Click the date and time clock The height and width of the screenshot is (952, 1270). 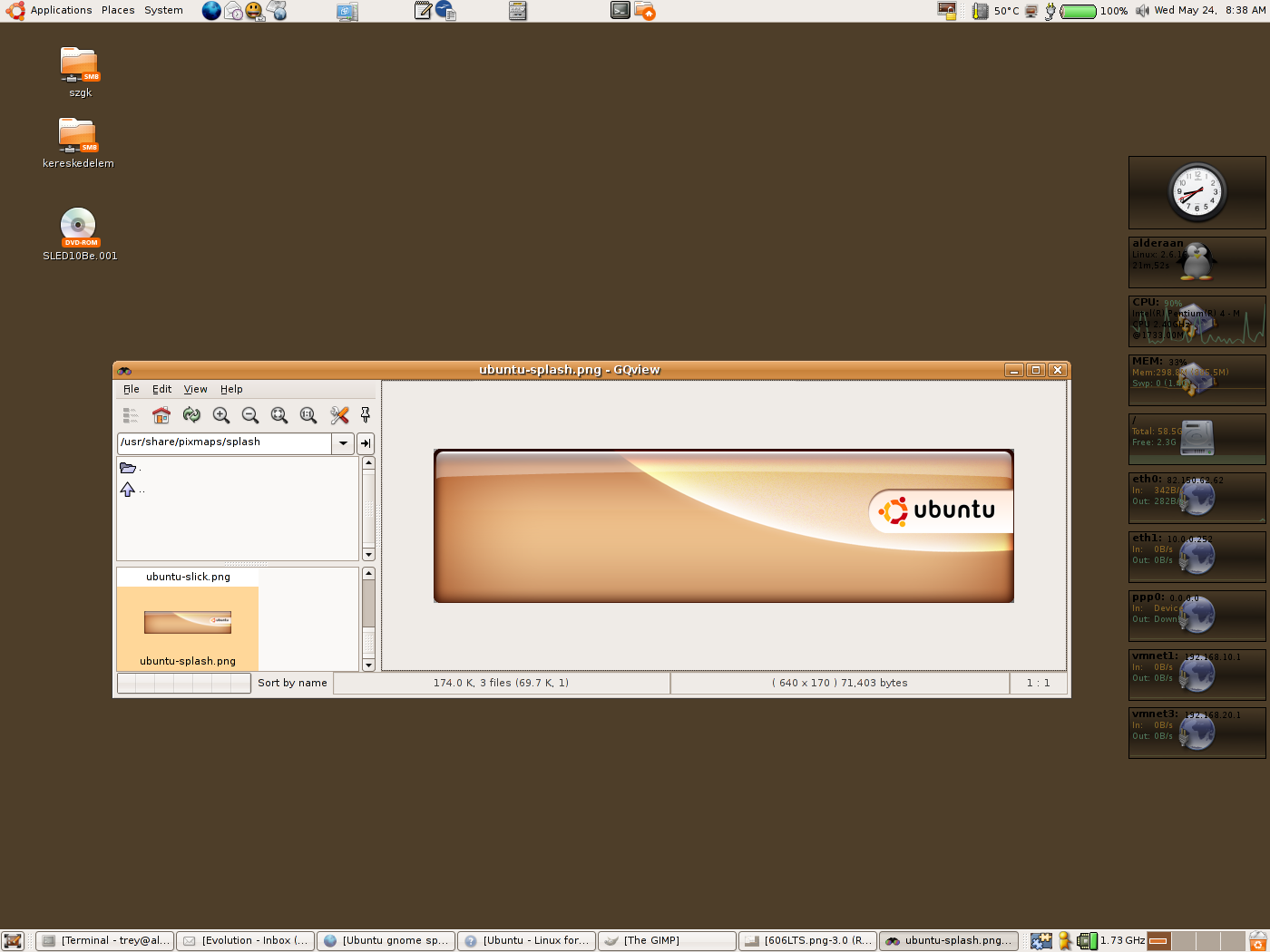click(1209, 11)
